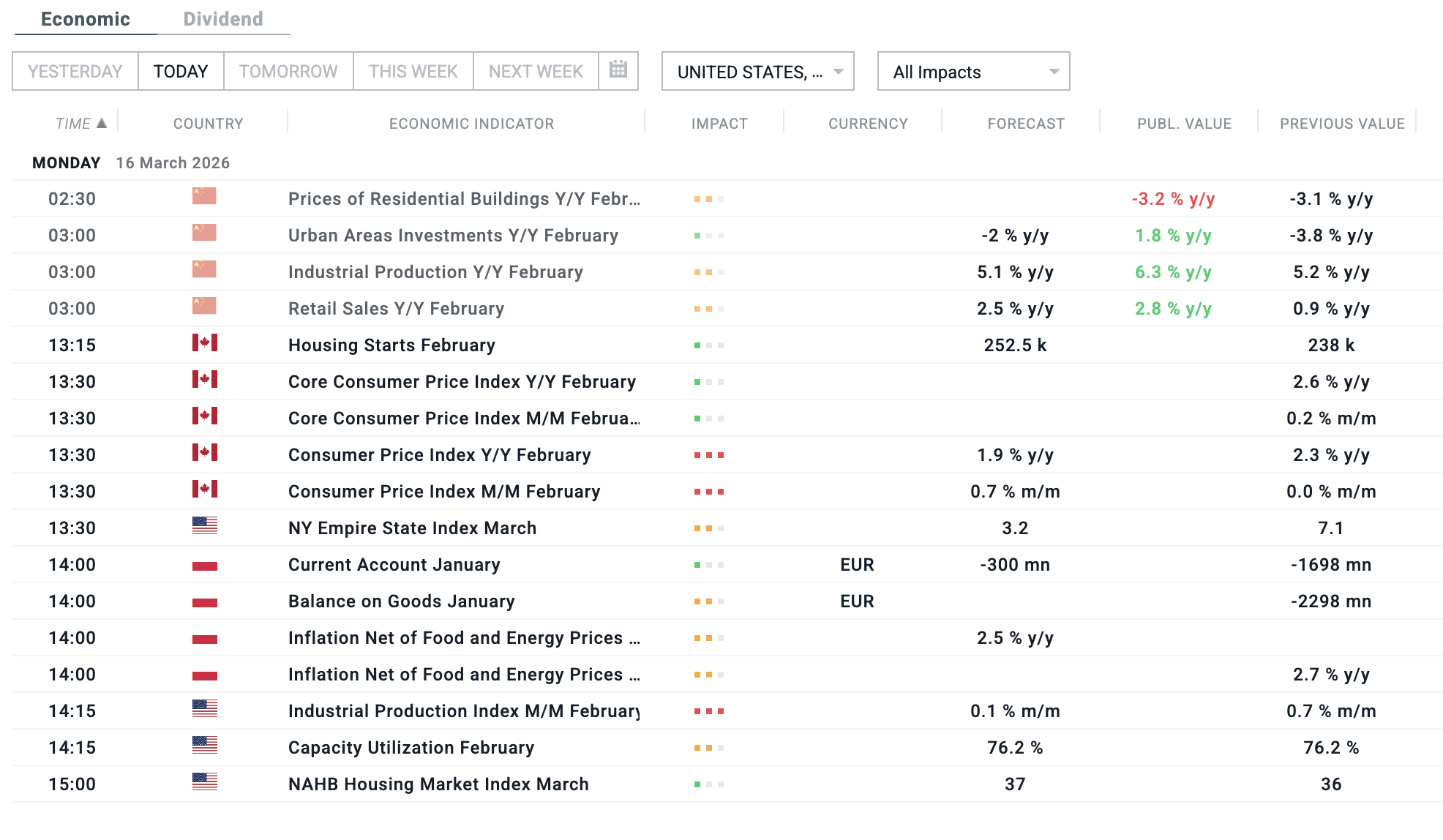
Task: Select the TOMORROW date filter
Action: [288, 72]
